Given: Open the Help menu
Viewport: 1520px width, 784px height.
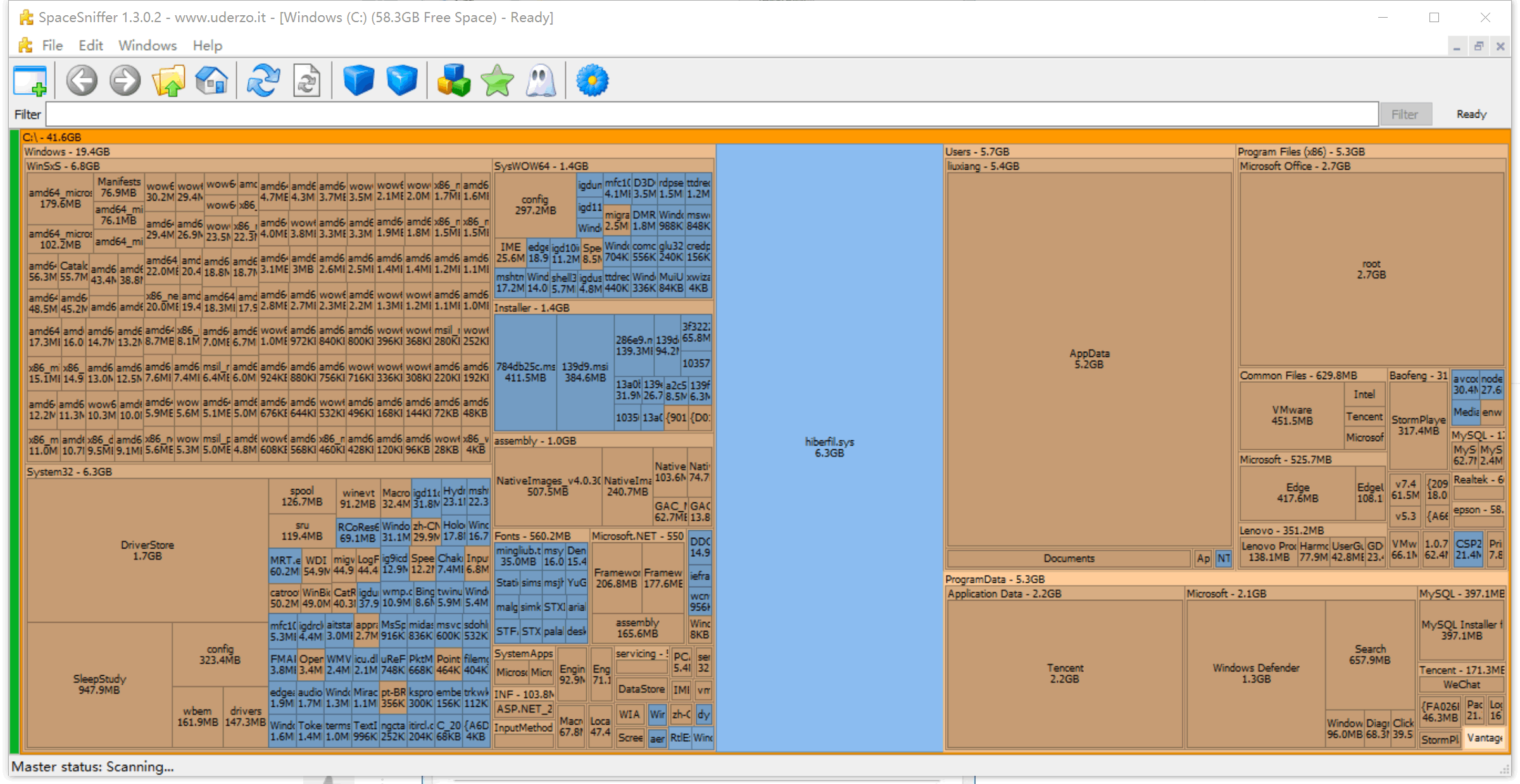Looking at the screenshot, I should point(207,46).
